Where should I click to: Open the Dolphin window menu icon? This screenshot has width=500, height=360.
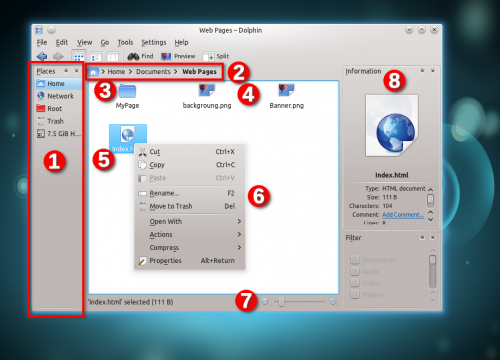pos(39,30)
